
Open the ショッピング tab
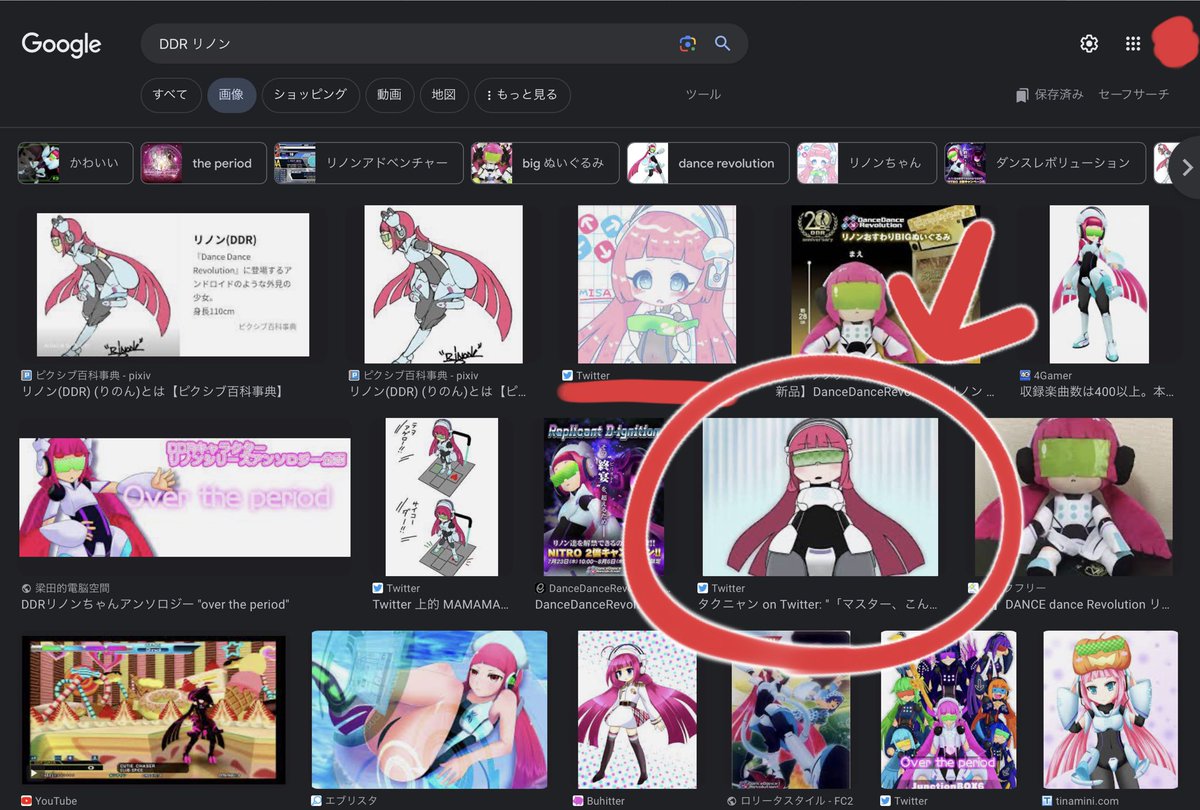[310, 95]
